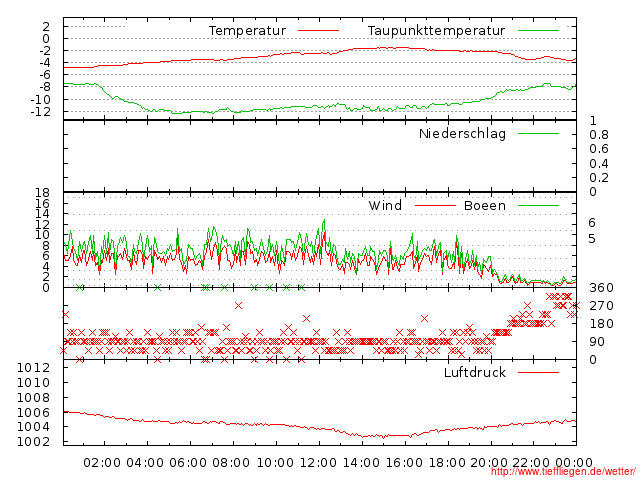Click the 10:00 time axis label
The image size is (640, 480).
(x=276, y=462)
